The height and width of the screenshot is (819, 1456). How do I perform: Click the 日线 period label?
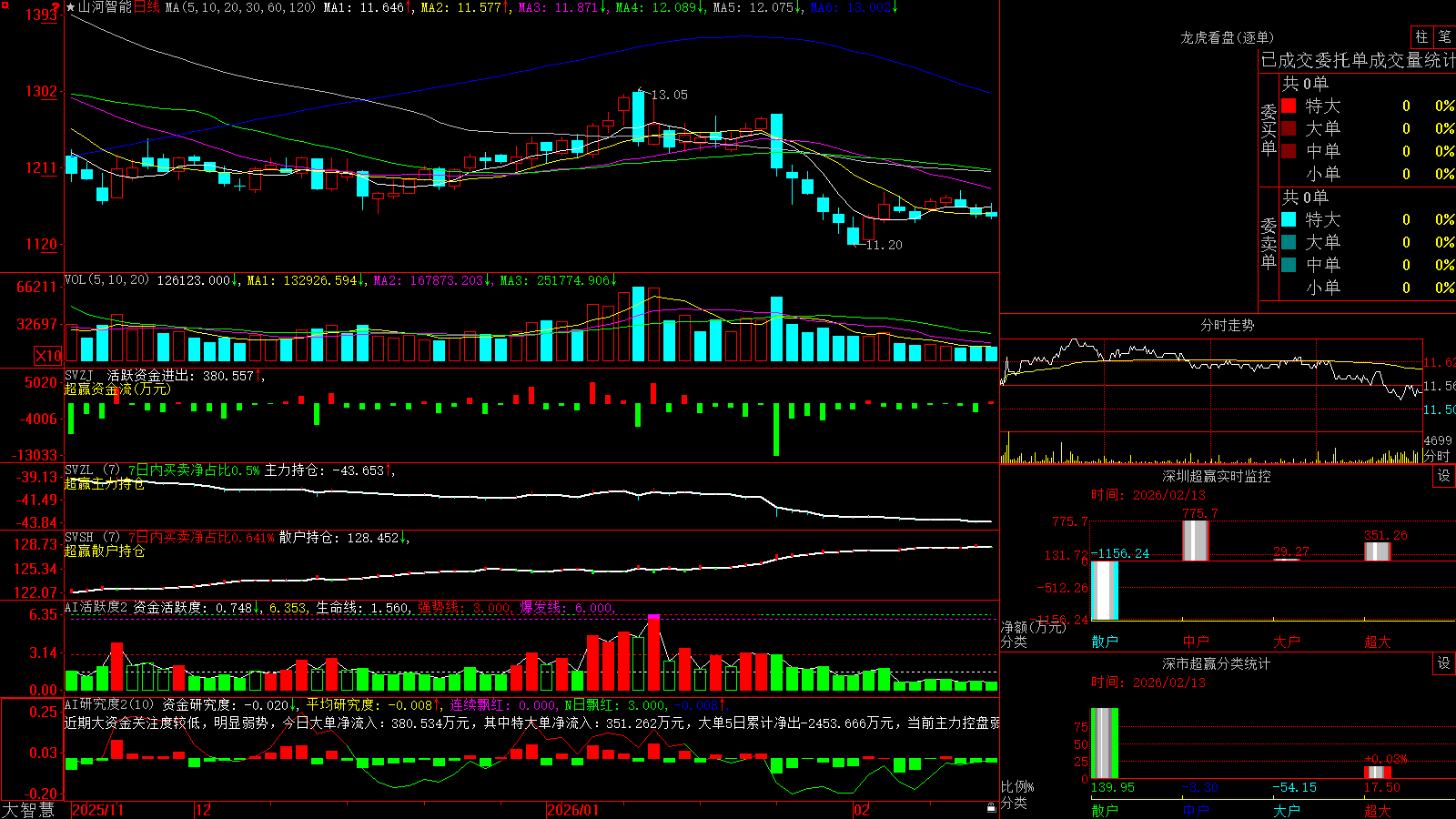[147, 7]
